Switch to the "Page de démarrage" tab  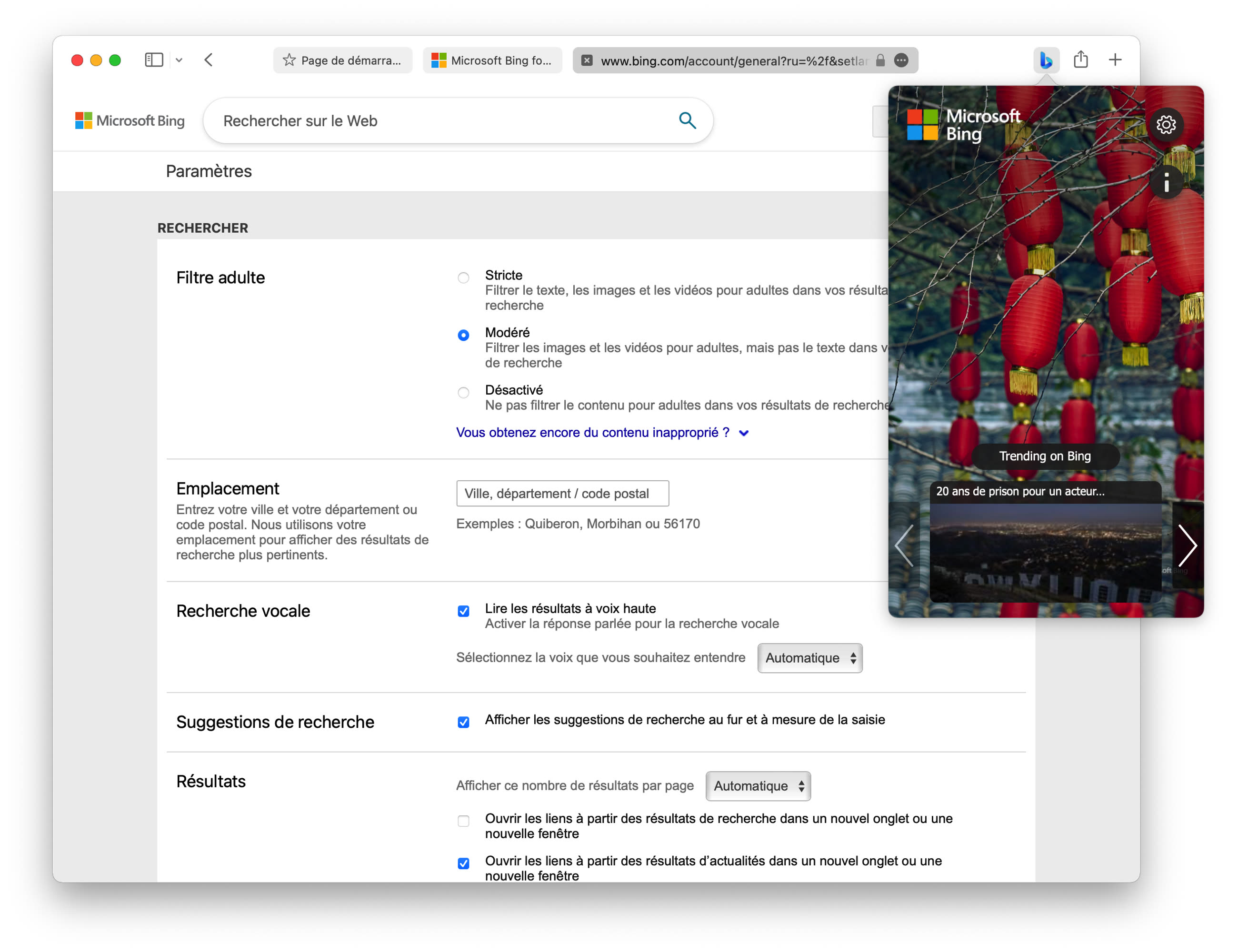342,60
